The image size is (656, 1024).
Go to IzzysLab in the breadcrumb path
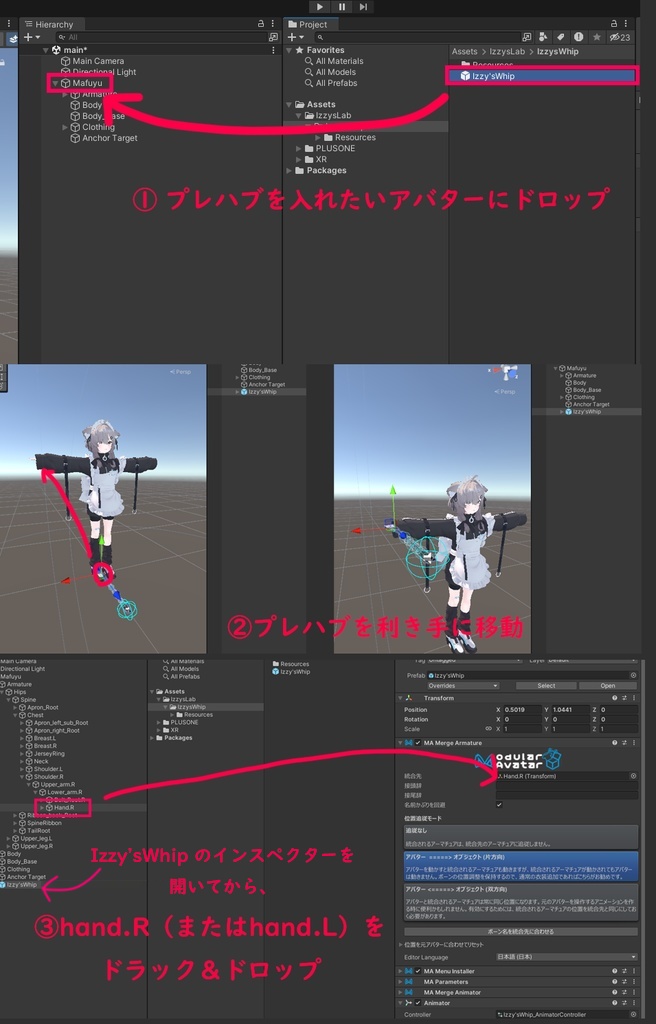(x=507, y=52)
